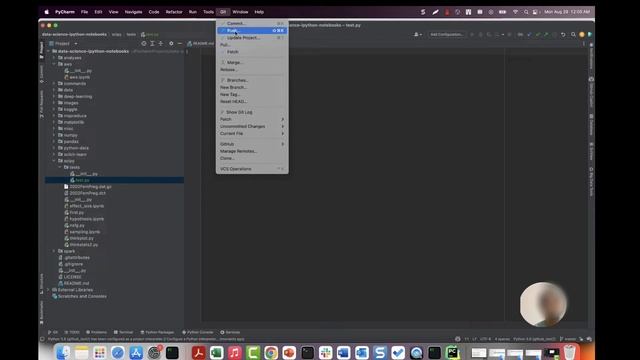
Task: Click the expand all icon in Project panel
Action: click(x=152, y=43)
